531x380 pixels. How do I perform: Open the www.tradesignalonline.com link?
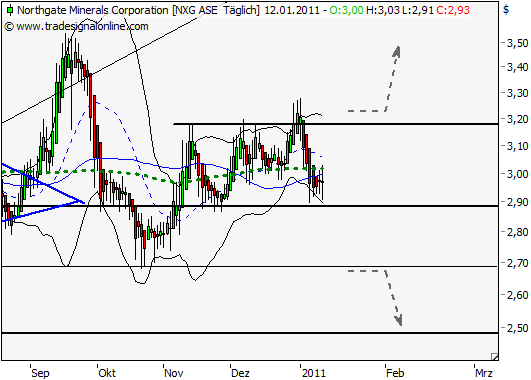point(82,26)
